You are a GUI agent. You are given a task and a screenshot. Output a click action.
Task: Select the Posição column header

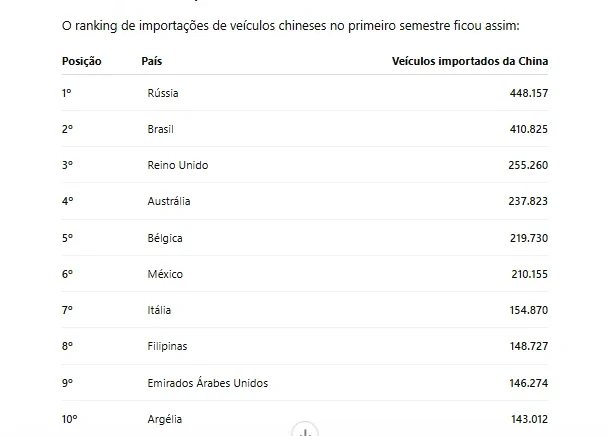click(x=81, y=61)
